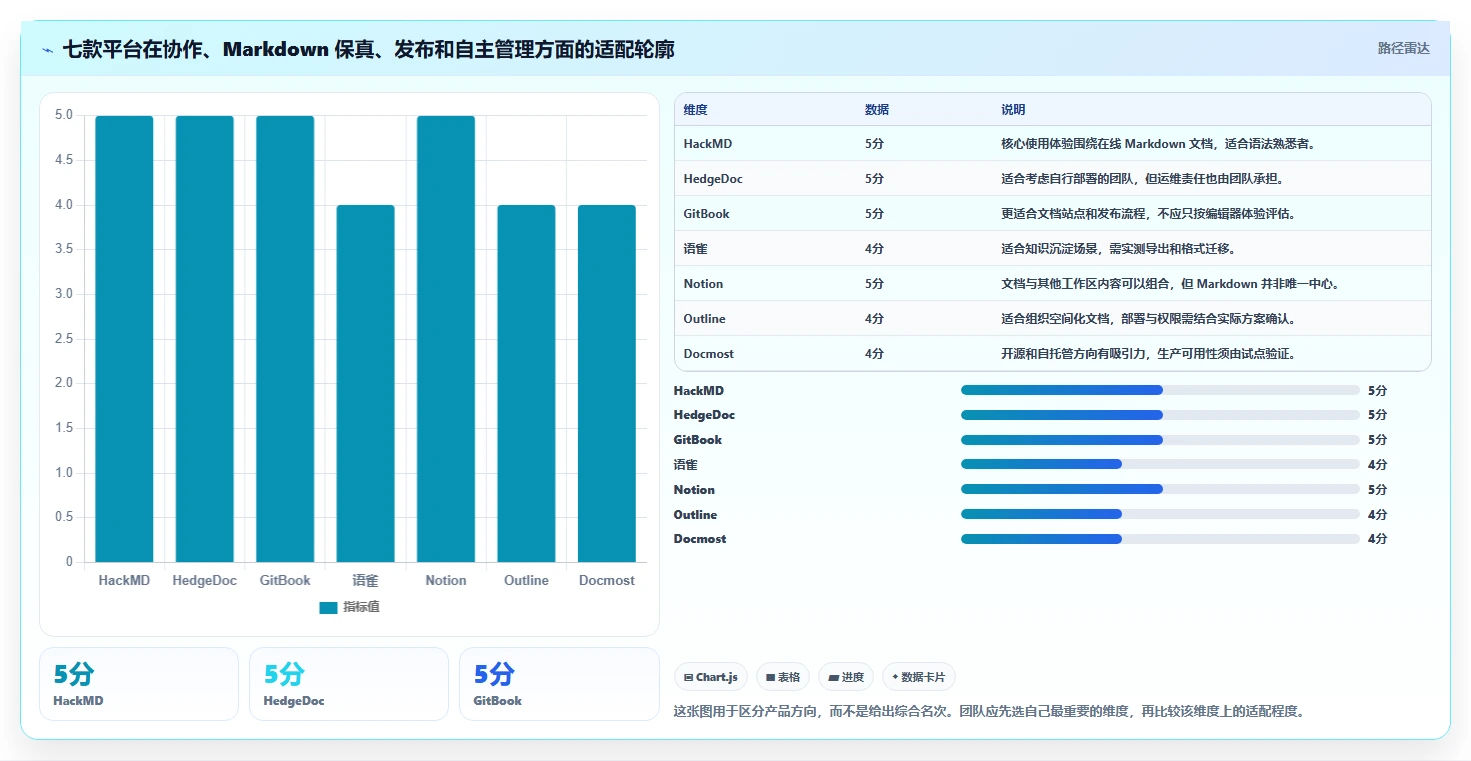Select Outline in the table's 维度 column
The image size is (1471, 761).
point(705,319)
